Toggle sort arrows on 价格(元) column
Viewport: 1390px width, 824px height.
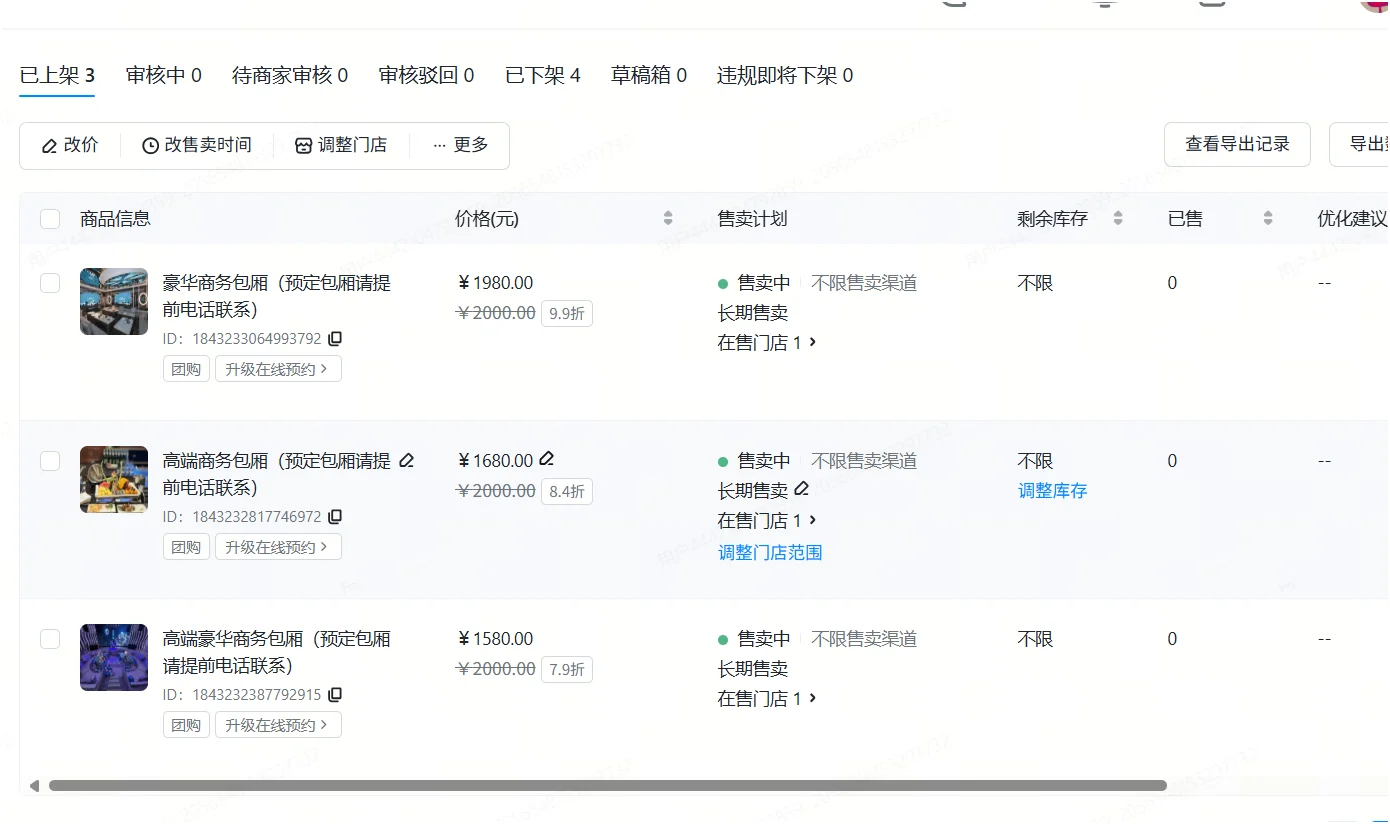tap(668, 218)
